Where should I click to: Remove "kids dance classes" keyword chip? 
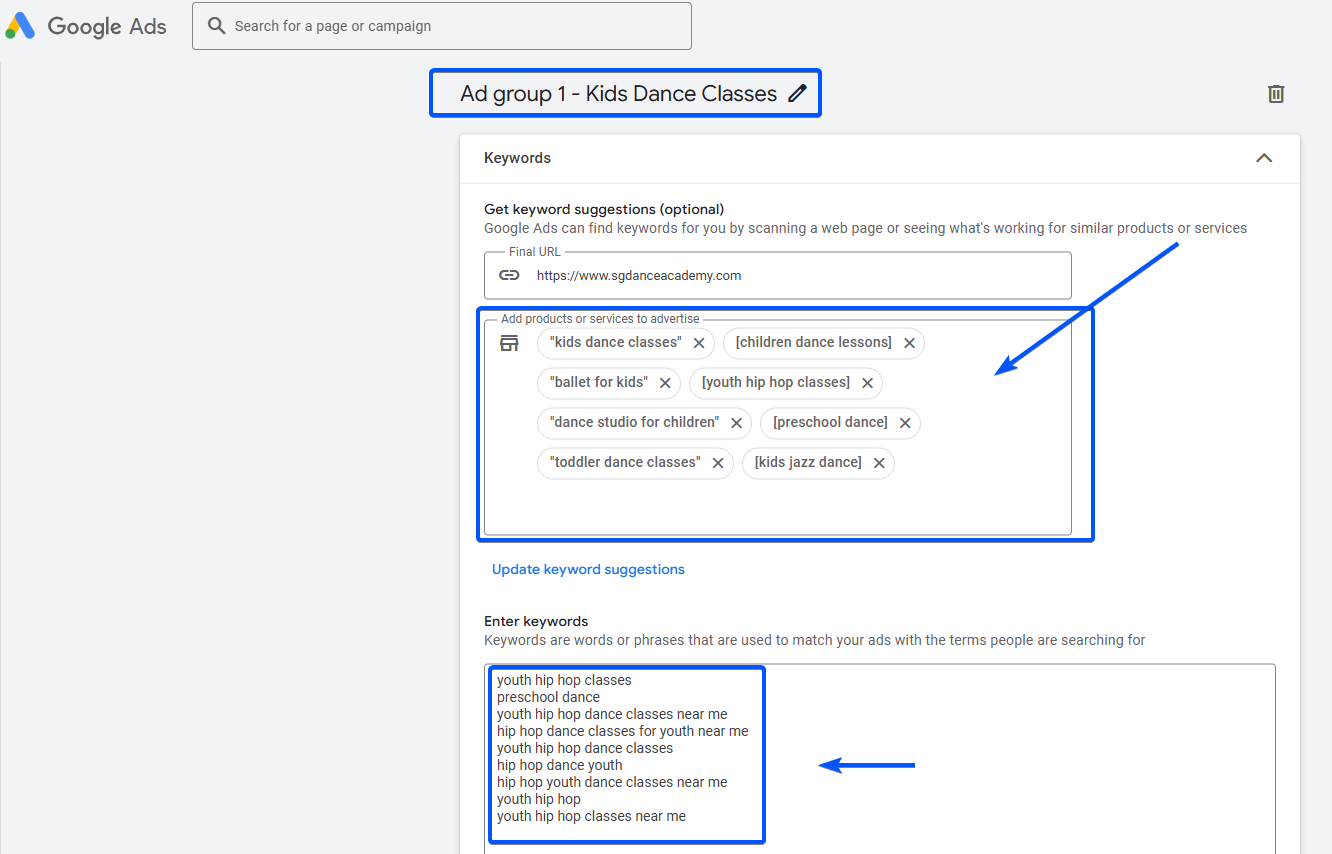coord(699,343)
